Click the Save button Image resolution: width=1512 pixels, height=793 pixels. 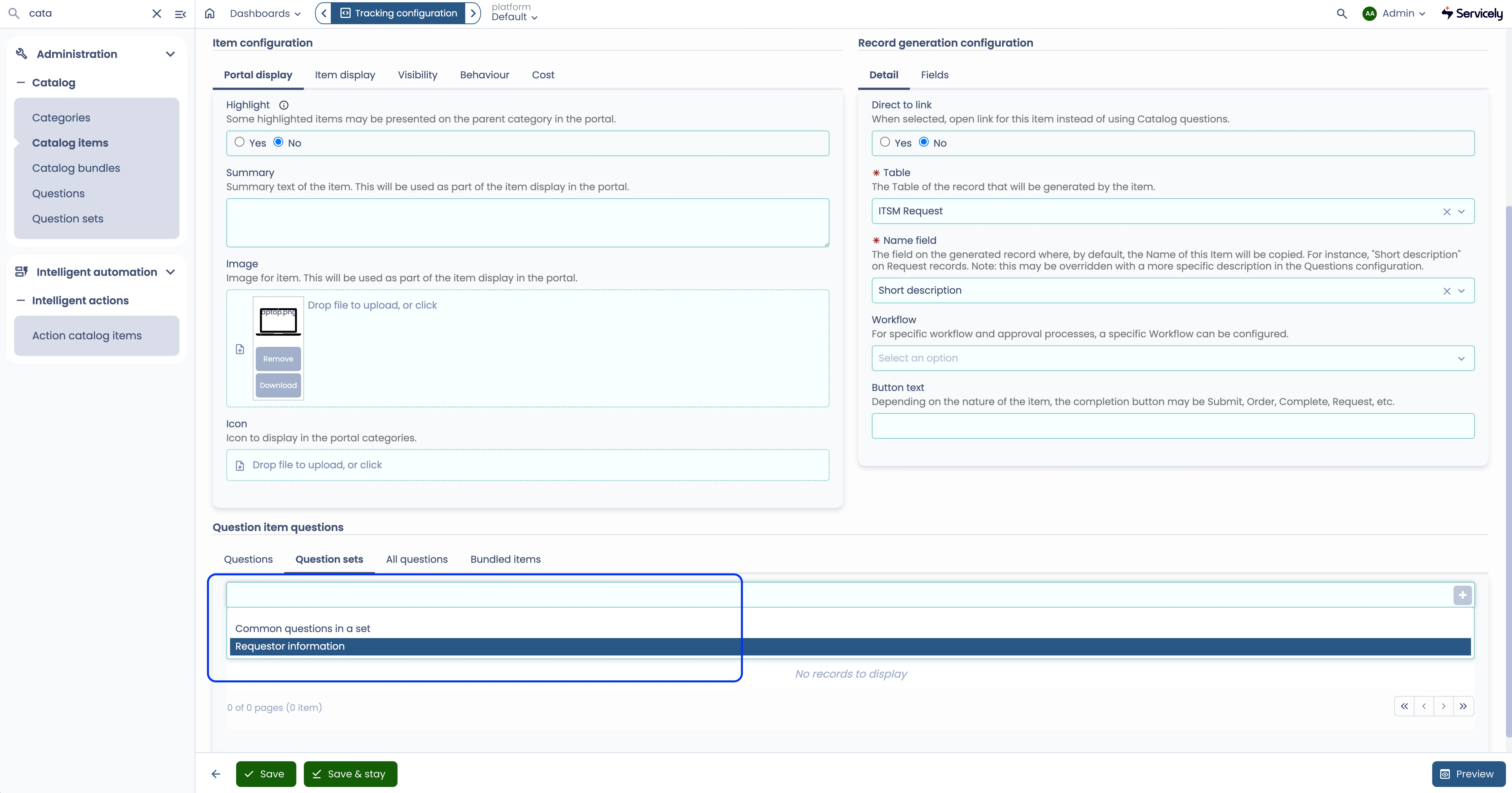pyautogui.click(x=266, y=774)
